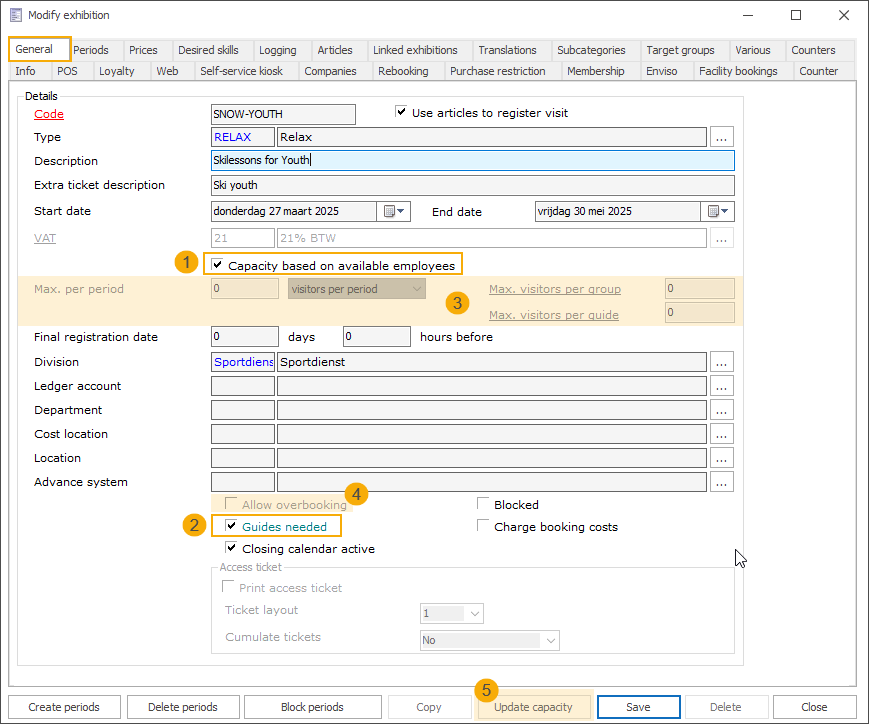The height and width of the screenshot is (724, 869).
Task: Follow the red Code link label
Action: pos(49,114)
